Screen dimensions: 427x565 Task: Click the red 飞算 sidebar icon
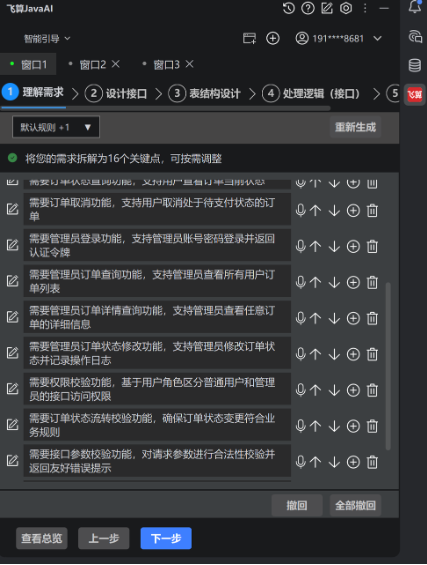pos(415,95)
